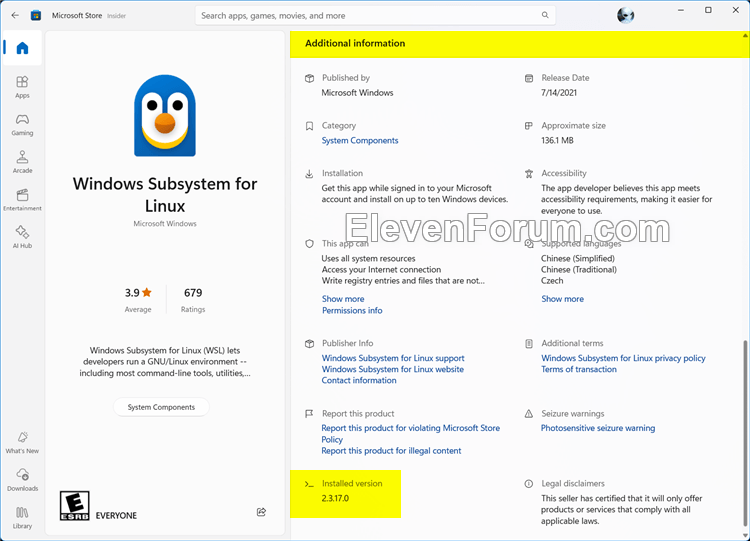The height and width of the screenshot is (541, 750).
Task: Open the Library section
Action: (x=22, y=518)
